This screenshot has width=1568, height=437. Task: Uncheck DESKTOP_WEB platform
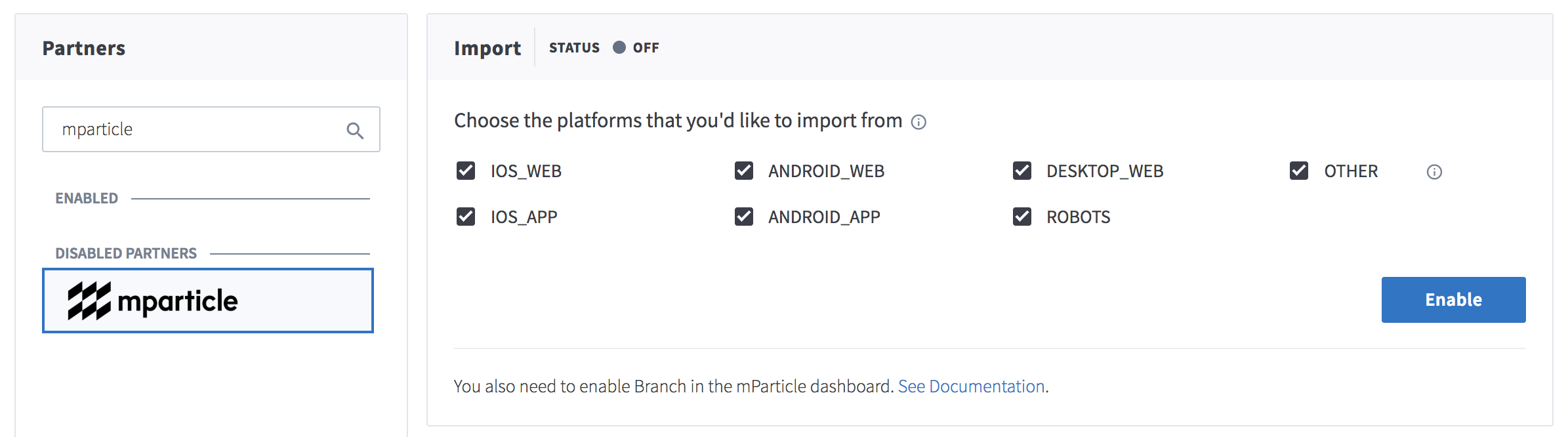pyautogui.click(x=1022, y=171)
